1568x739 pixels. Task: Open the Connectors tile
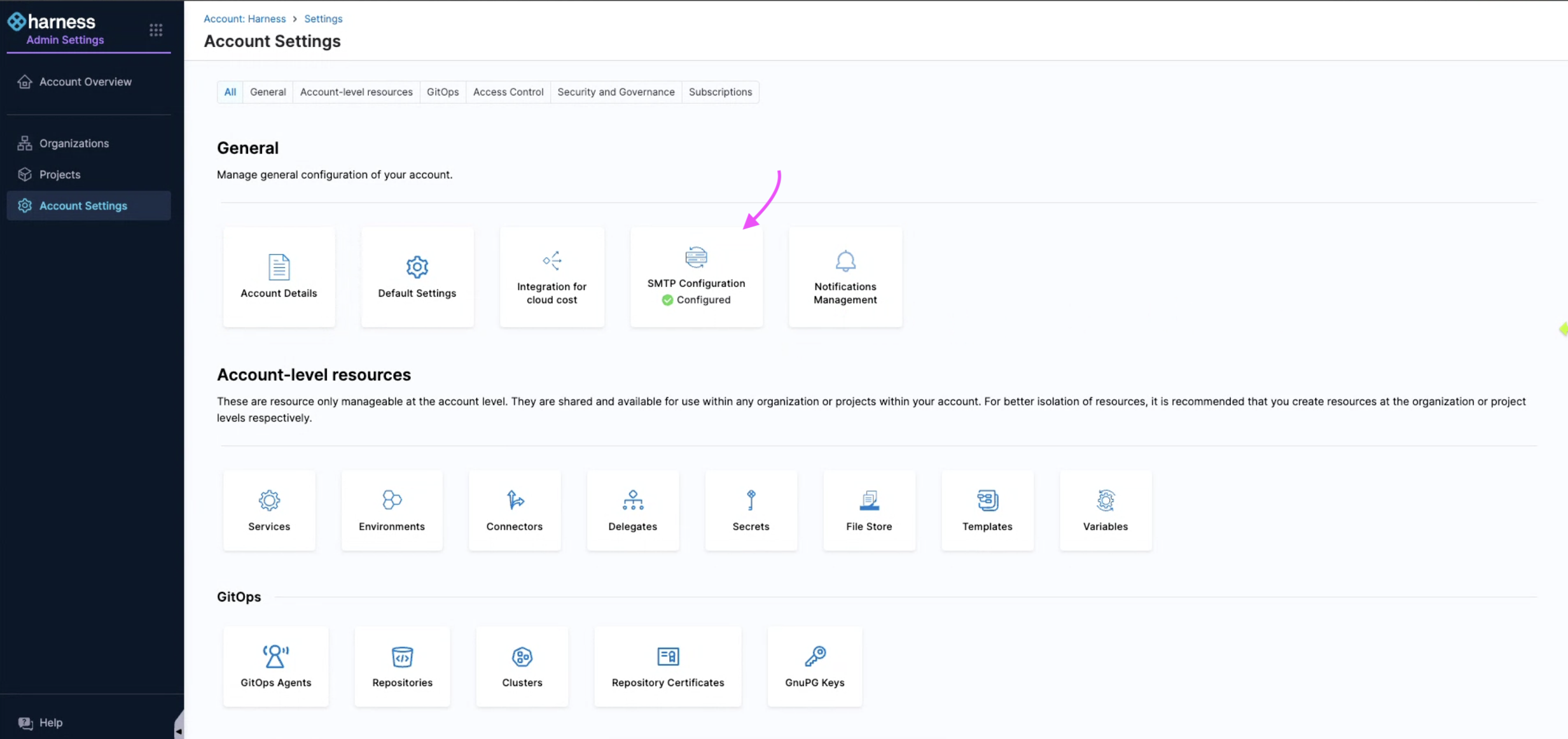[x=514, y=510]
